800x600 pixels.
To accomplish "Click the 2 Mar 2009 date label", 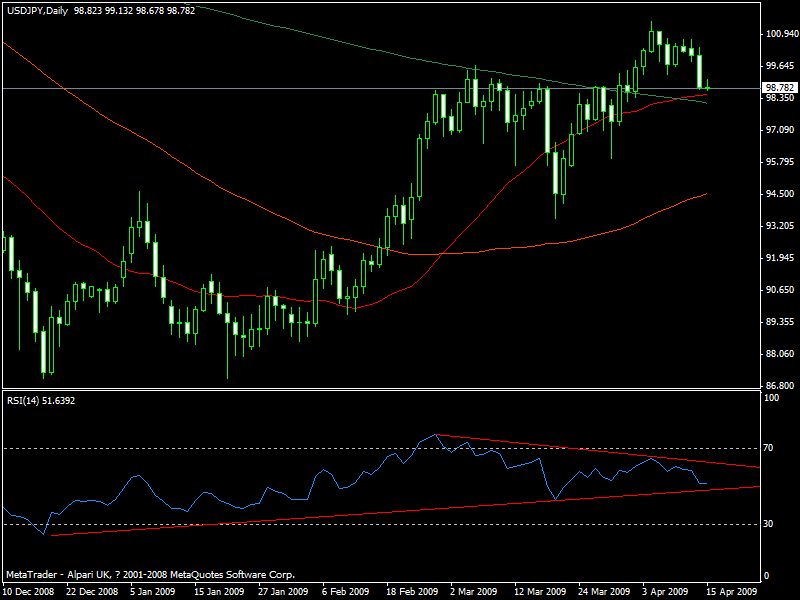I will (x=475, y=590).
